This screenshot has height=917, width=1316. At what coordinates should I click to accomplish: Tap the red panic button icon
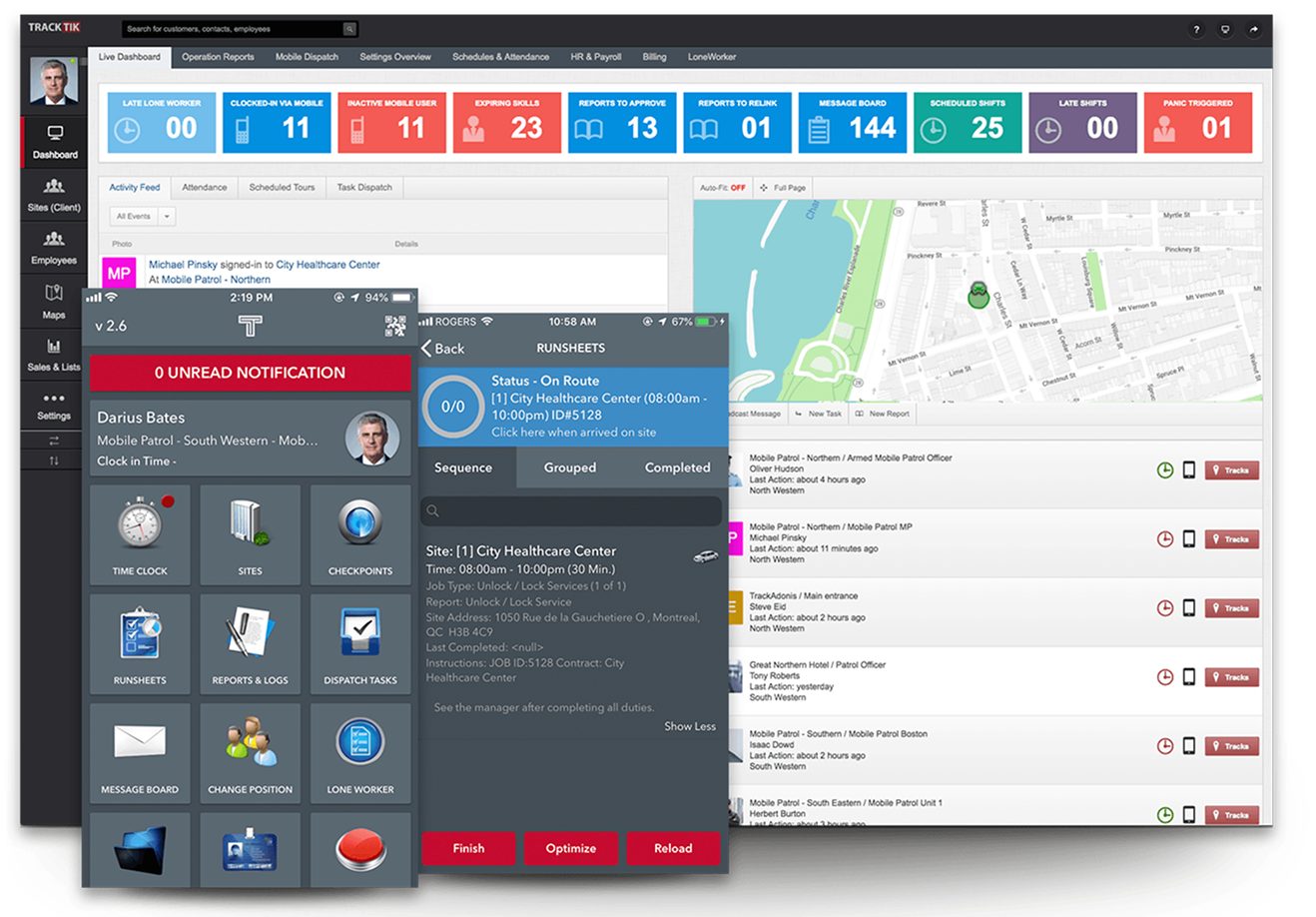[x=359, y=849]
